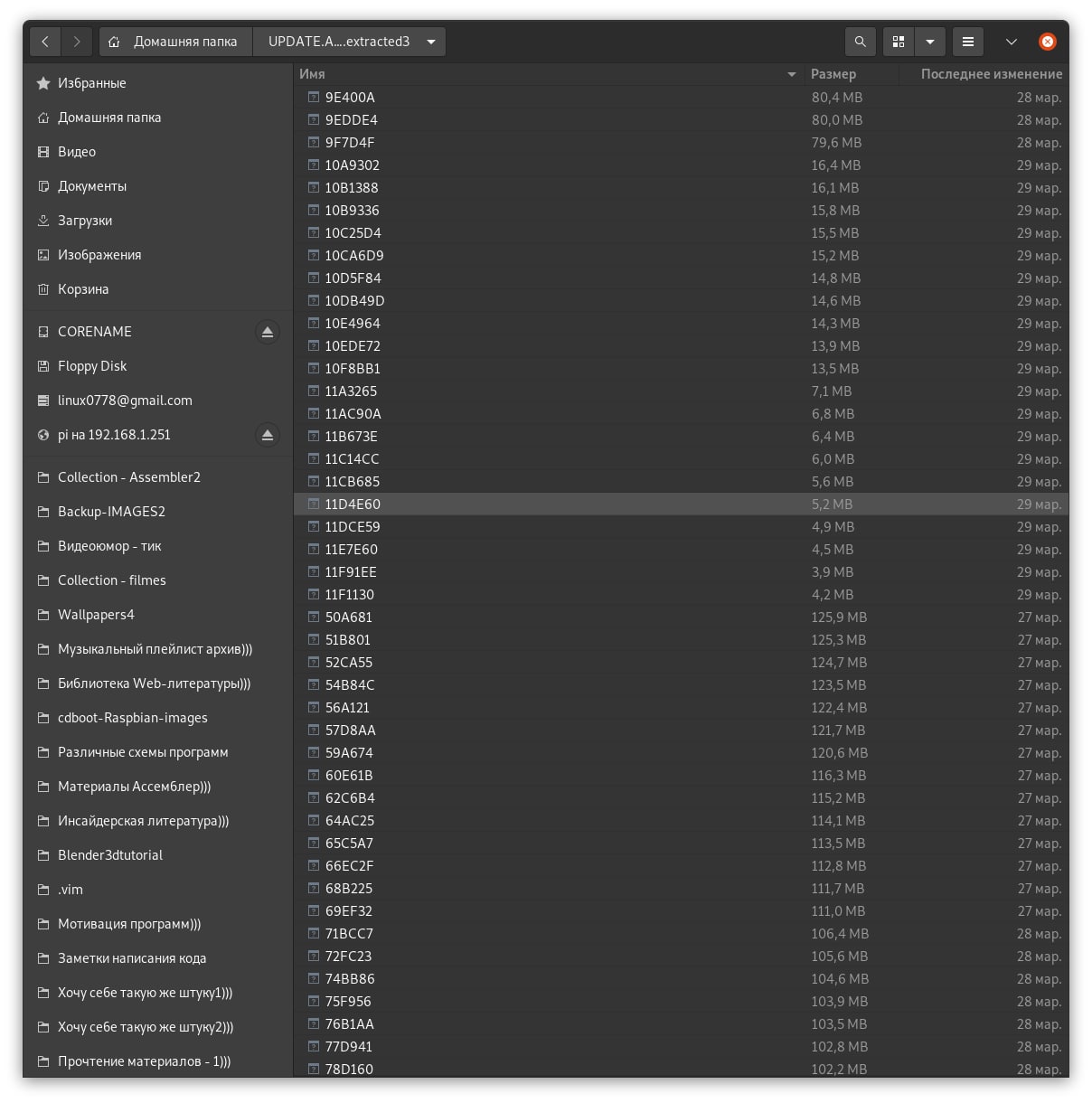
Task: Open linux0778@gmail.com account location
Action: tap(158, 401)
